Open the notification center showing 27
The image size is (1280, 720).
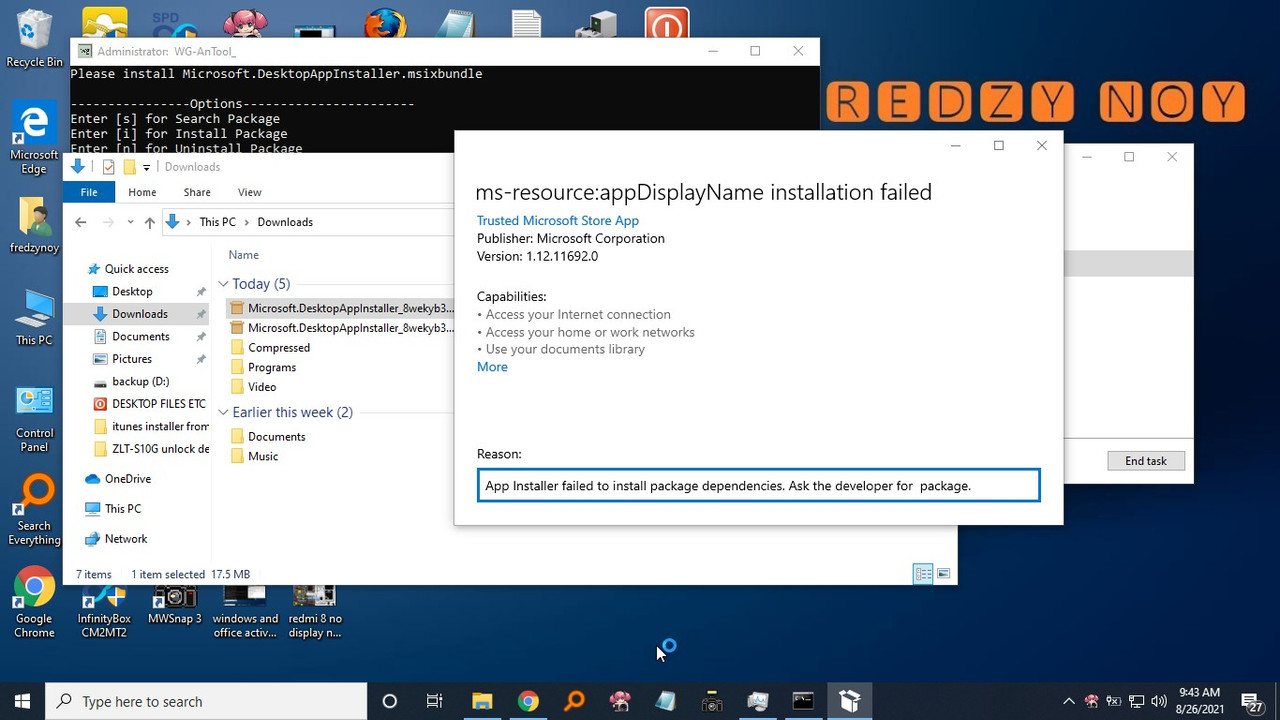coord(1252,701)
